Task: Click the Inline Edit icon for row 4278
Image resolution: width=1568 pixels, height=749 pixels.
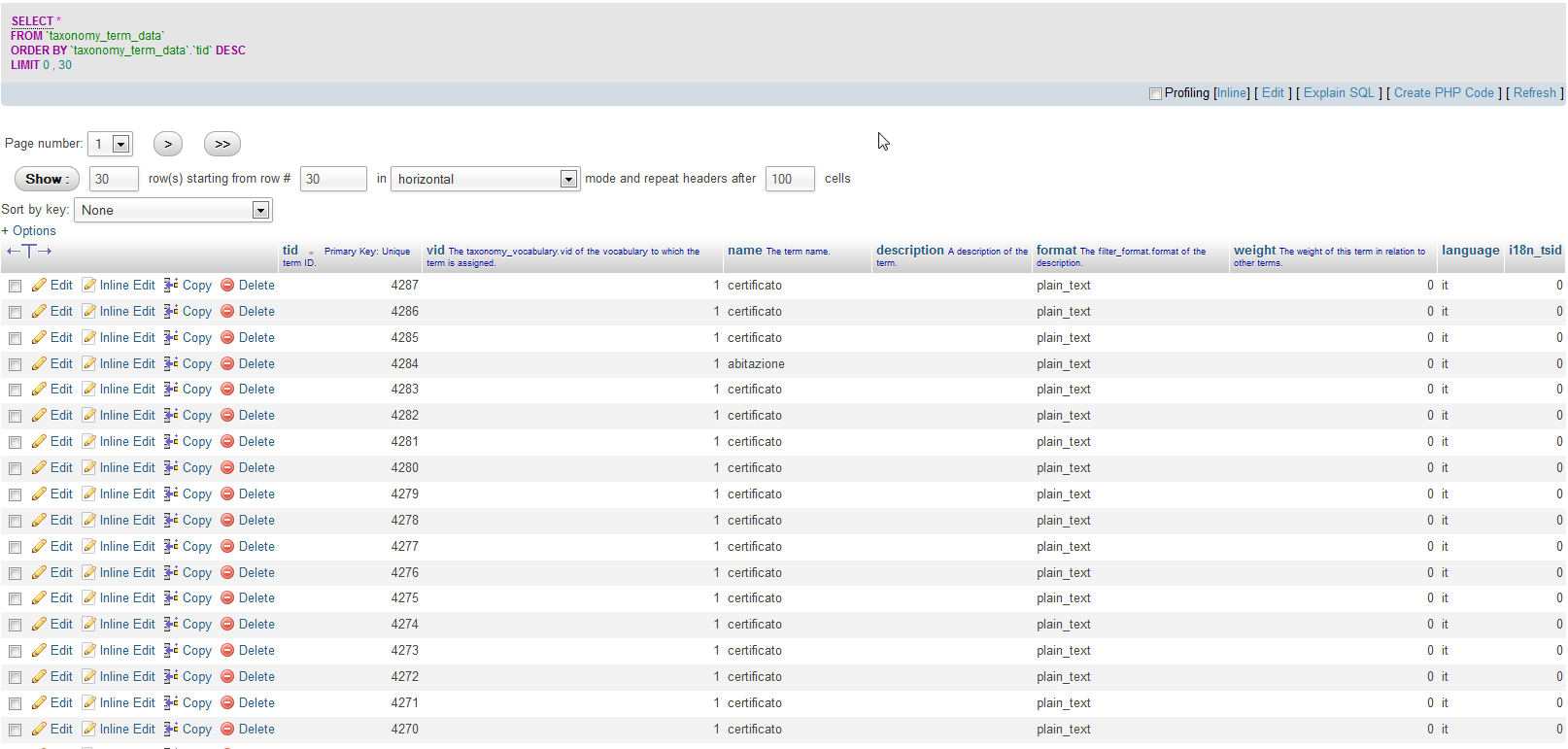Action: pyautogui.click(x=89, y=520)
